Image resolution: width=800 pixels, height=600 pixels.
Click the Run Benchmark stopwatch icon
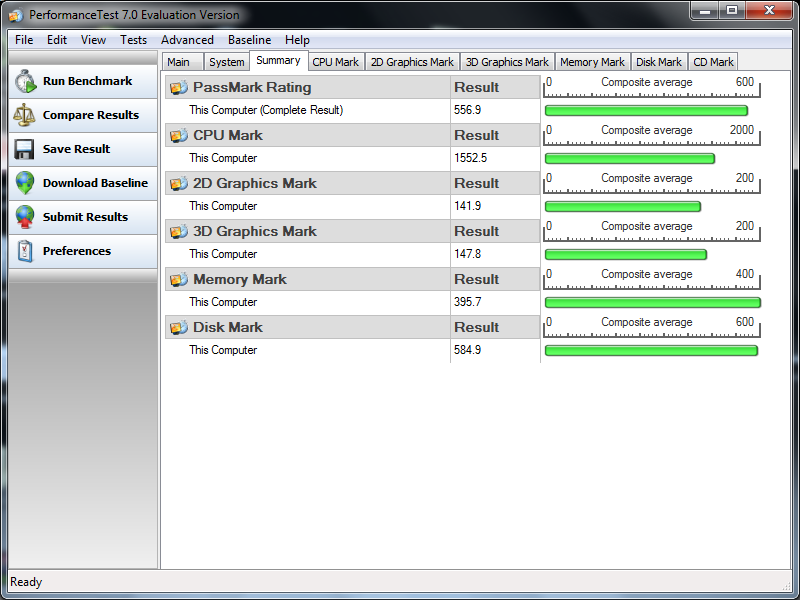pyautogui.click(x=25, y=81)
